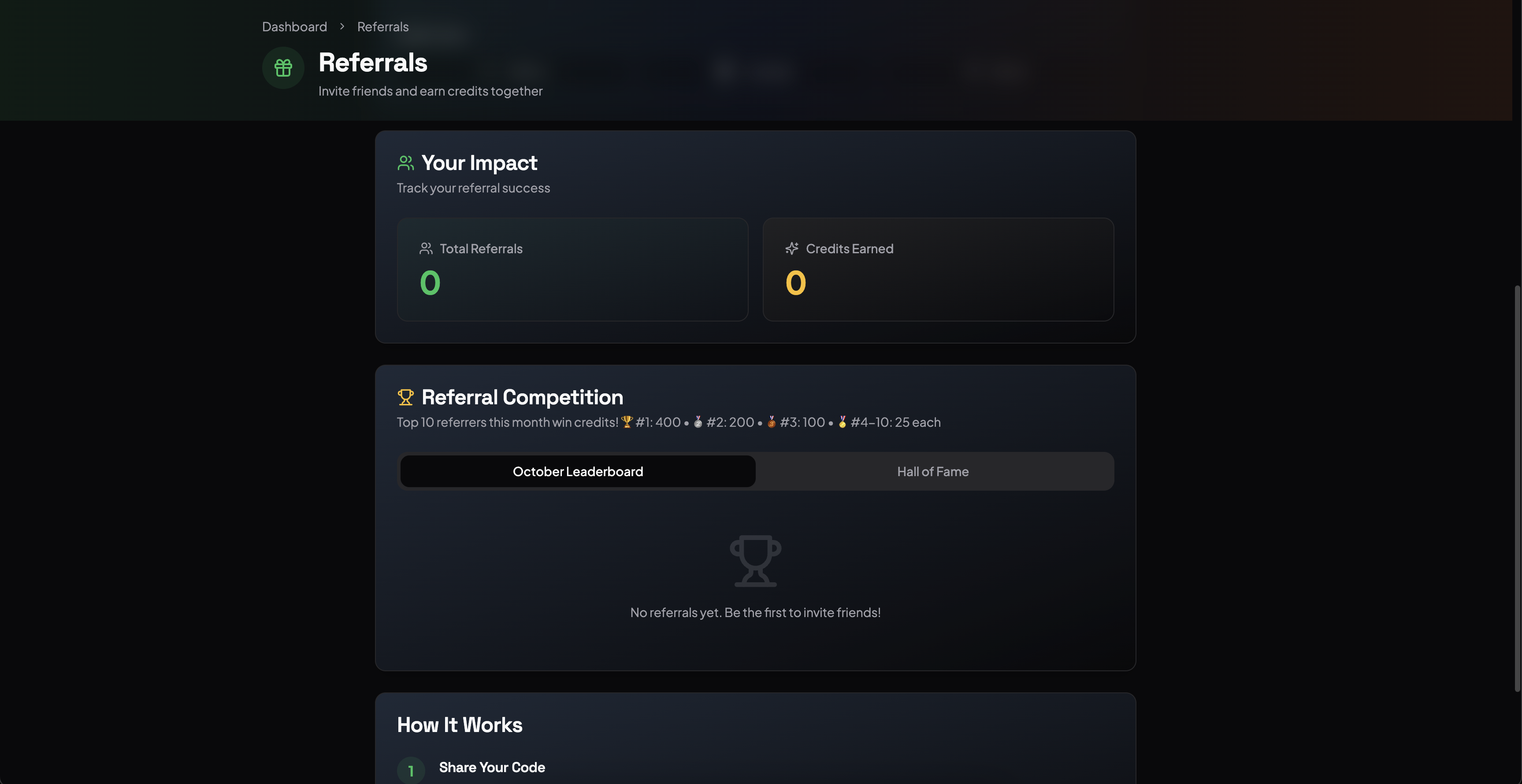This screenshot has width=1522, height=784.
Task: Click the green Total Referrals count of zero
Action: tap(430, 283)
